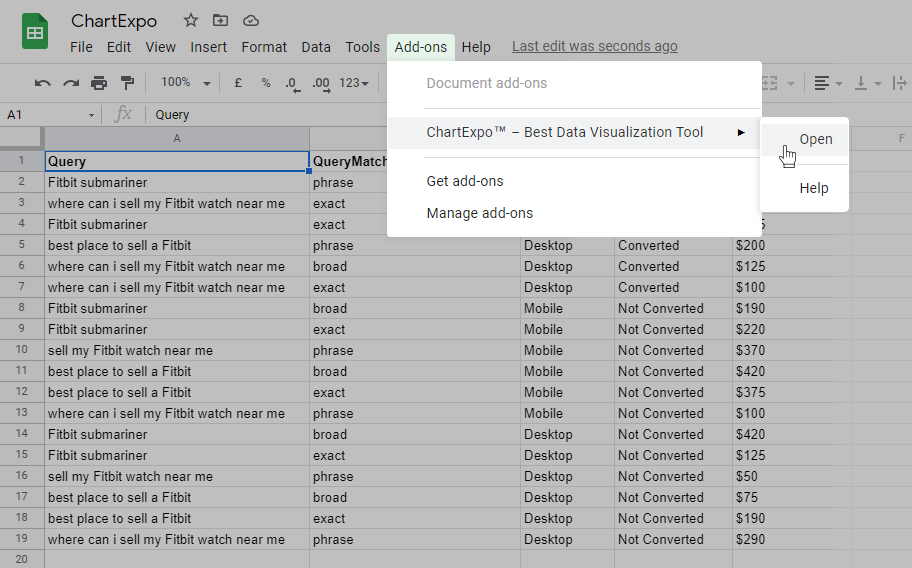Check cloud save status icon

251,21
